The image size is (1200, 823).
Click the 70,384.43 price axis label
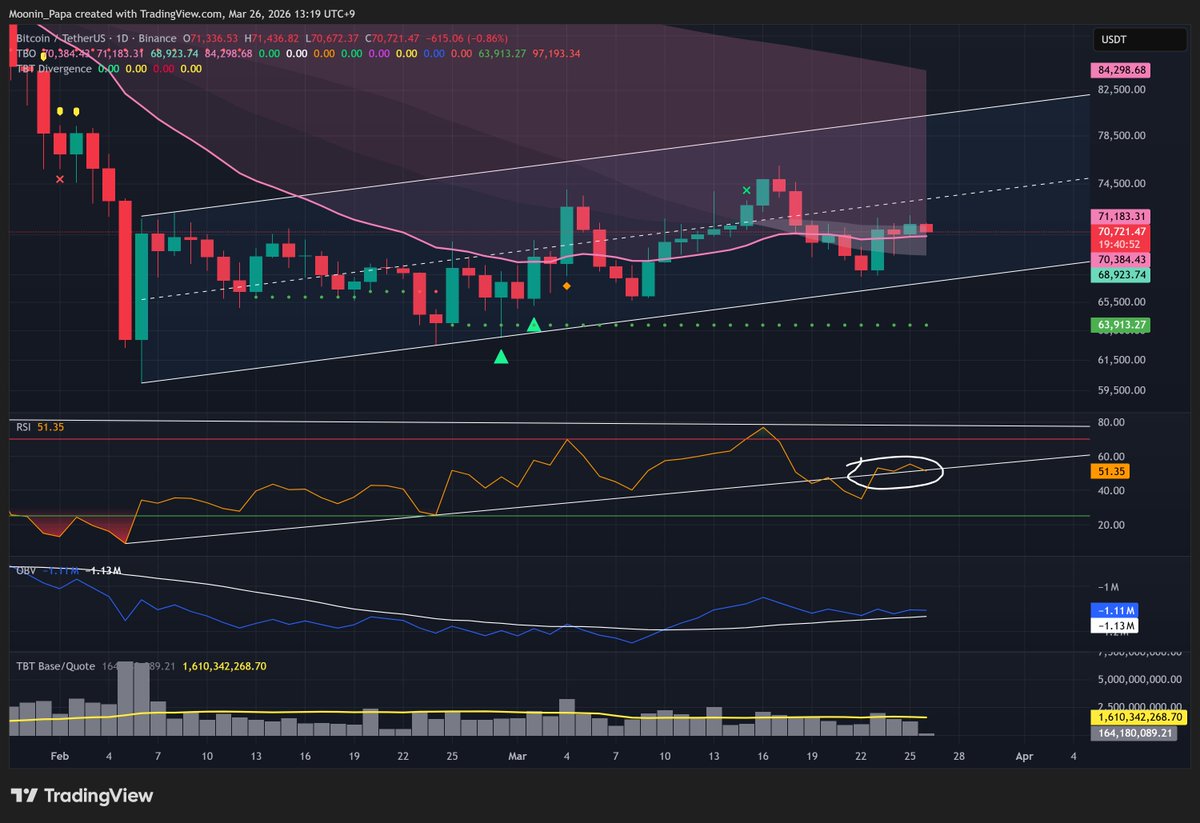click(x=1120, y=258)
